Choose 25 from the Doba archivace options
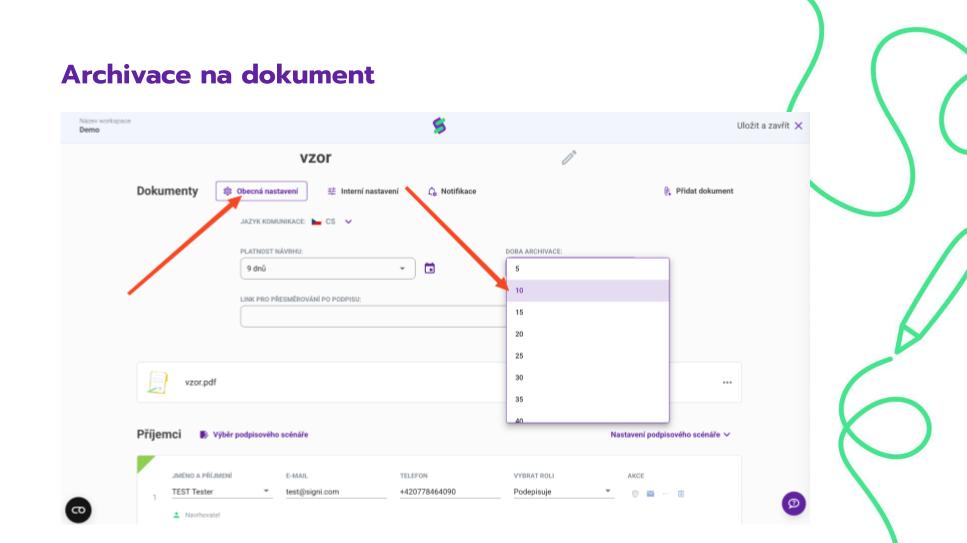 pyautogui.click(x=587, y=356)
